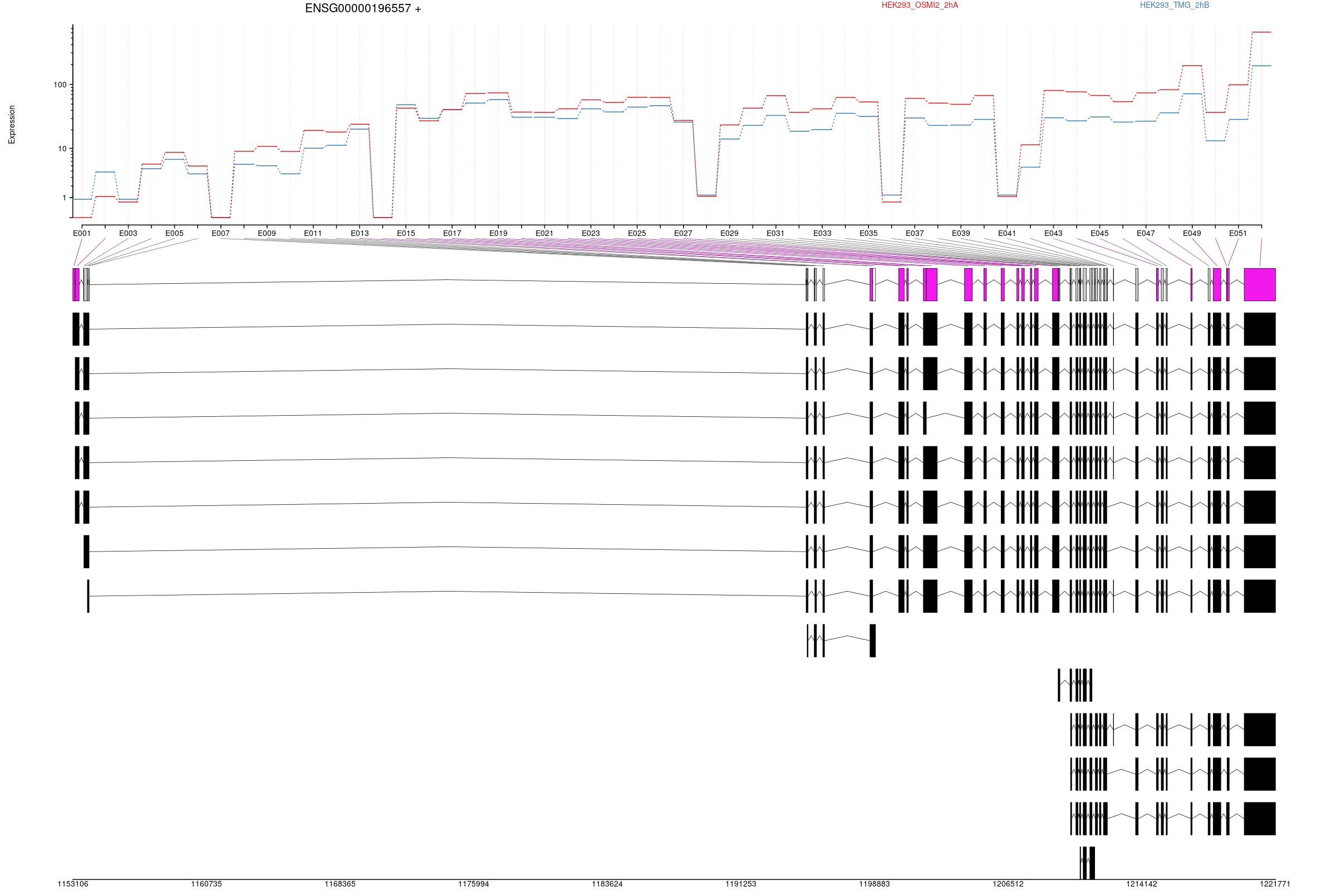This screenshot has width=1336, height=896.
Task: Click the Expression y-axis label
Action: coord(12,125)
